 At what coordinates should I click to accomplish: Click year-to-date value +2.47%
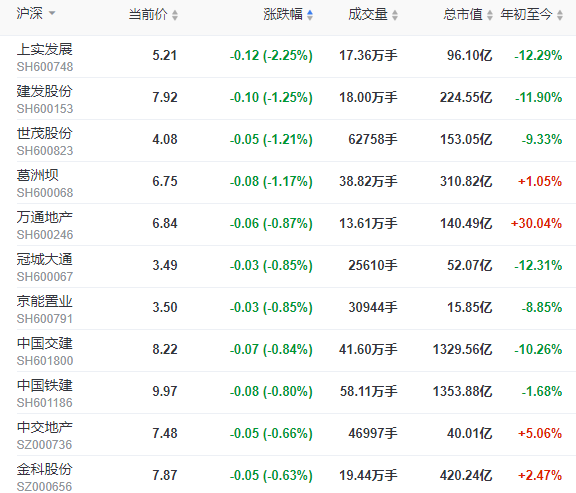click(540, 475)
